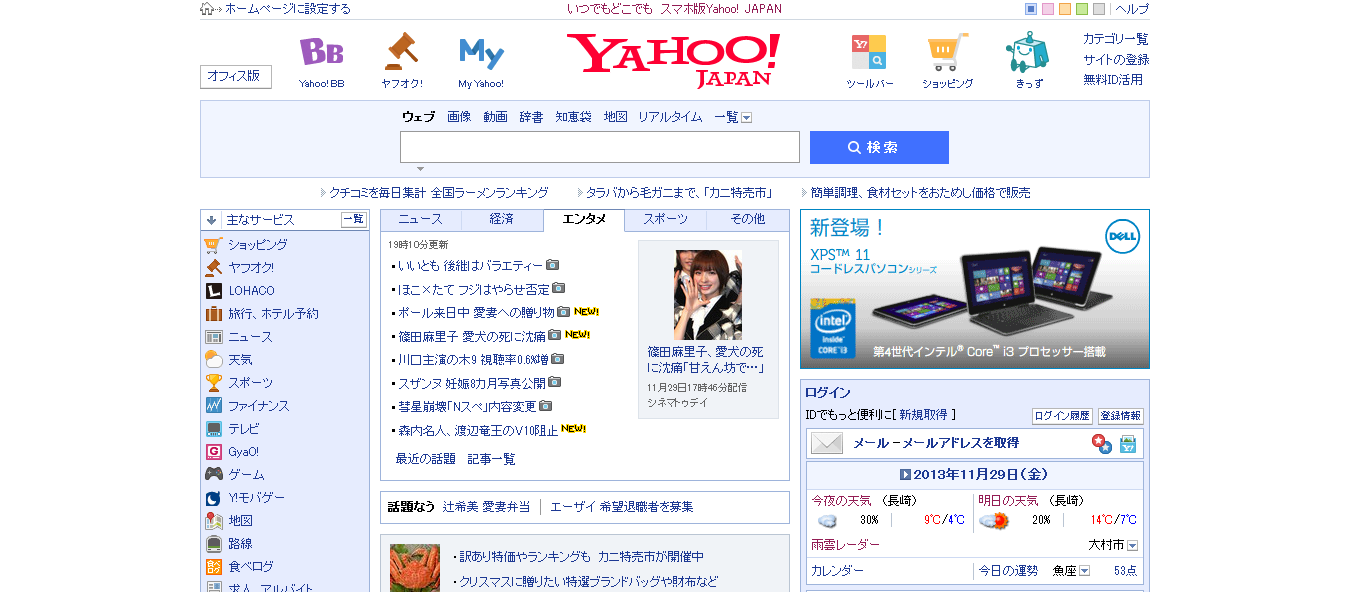This screenshot has width=1349, height=592.
Task: Open the Toolbar (ツールバー) icon
Action: (868, 52)
